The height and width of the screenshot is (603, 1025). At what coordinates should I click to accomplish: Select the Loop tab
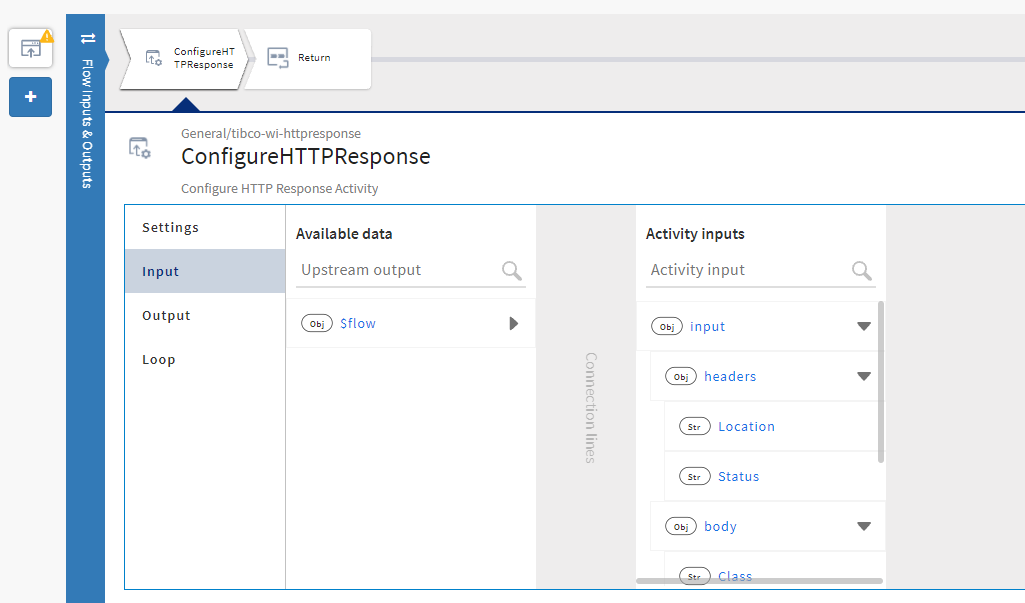coord(159,359)
